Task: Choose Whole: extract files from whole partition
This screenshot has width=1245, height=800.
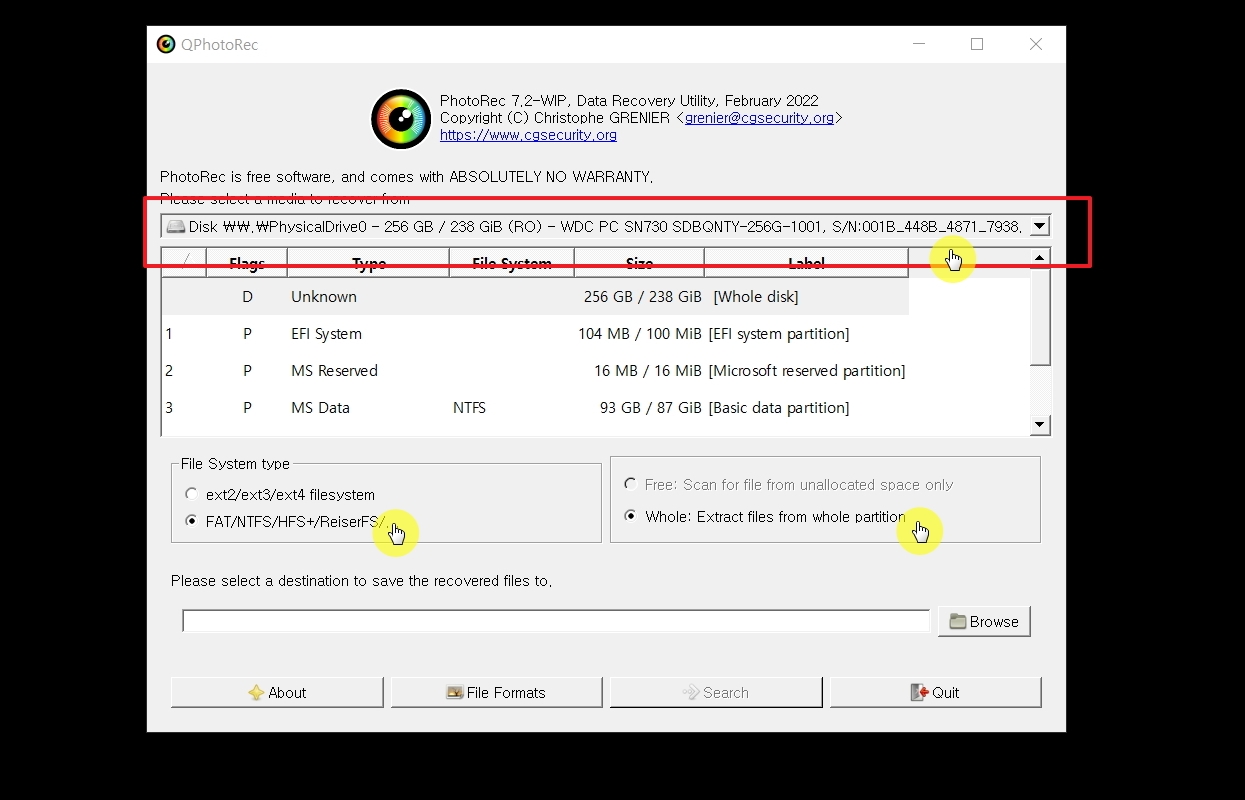Action: point(765,516)
